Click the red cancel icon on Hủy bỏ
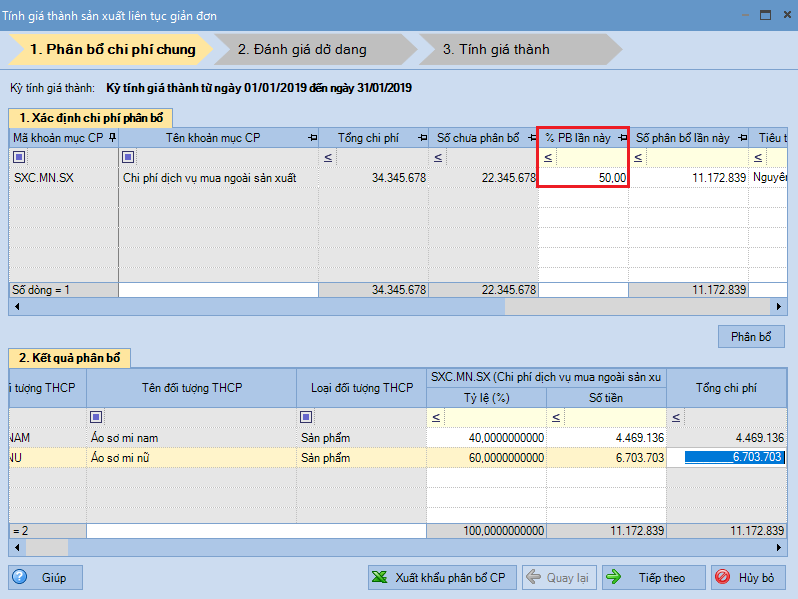 coord(722,577)
